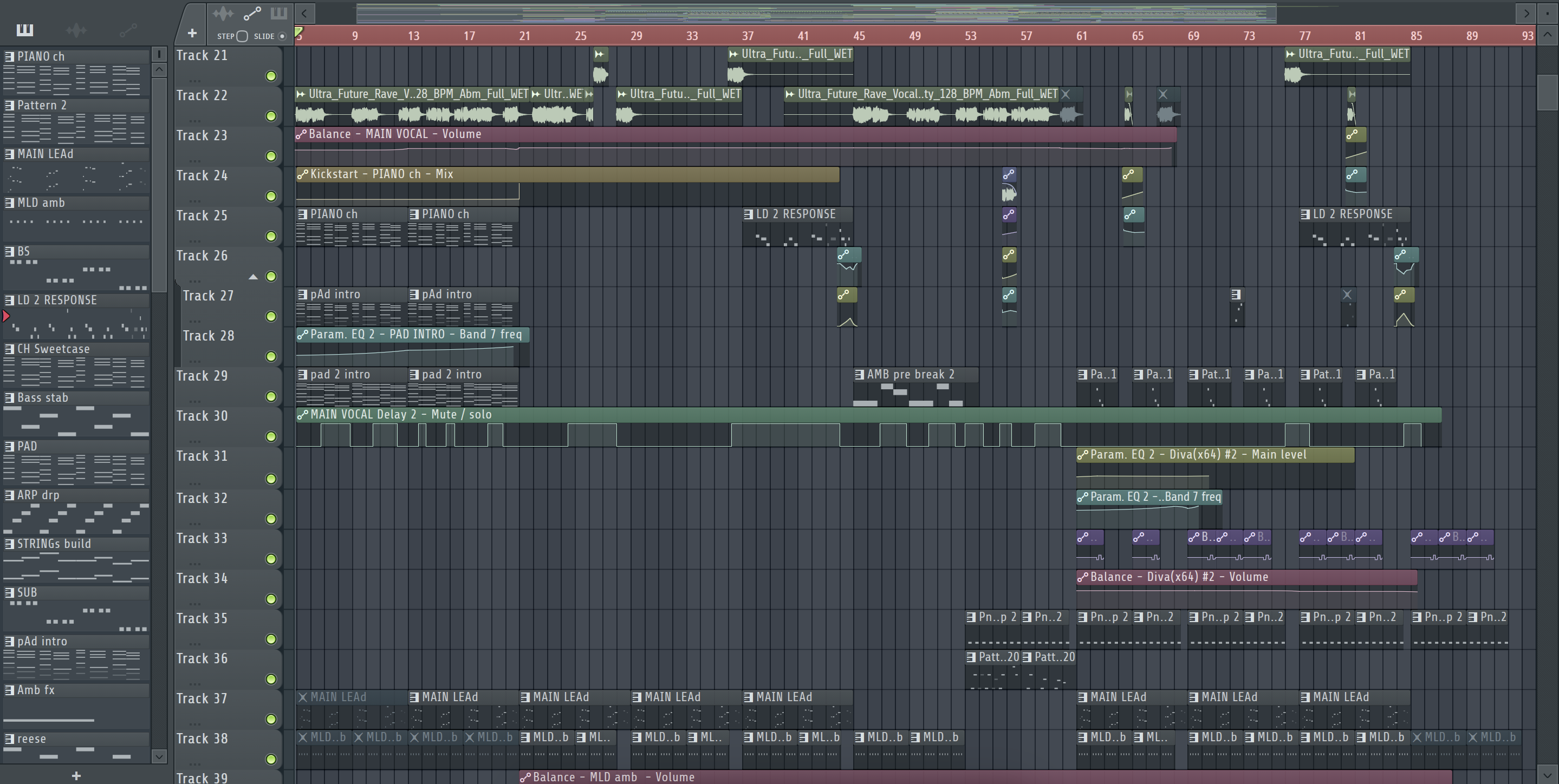Mute Track 30 with its green LED
Image resolution: width=1559 pixels, height=784 pixels.
271,437
